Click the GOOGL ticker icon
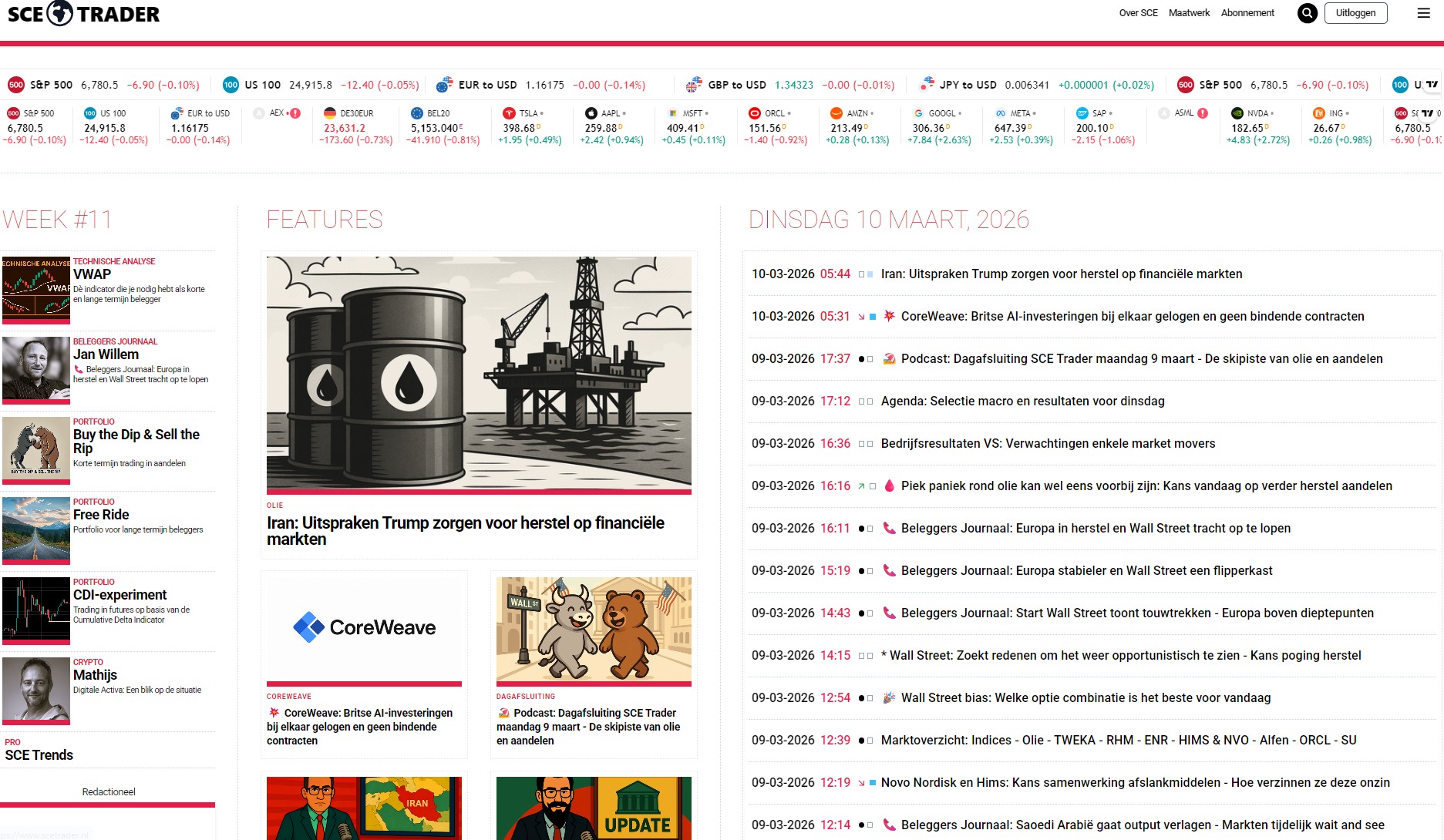The width and height of the screenshot is (1444, 840). click(x=918, y=113)
